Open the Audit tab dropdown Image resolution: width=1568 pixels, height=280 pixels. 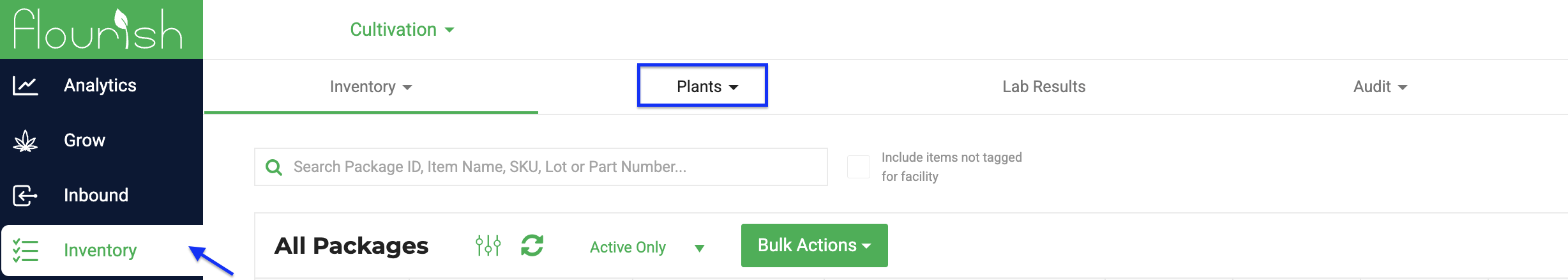coord(1380,86)
